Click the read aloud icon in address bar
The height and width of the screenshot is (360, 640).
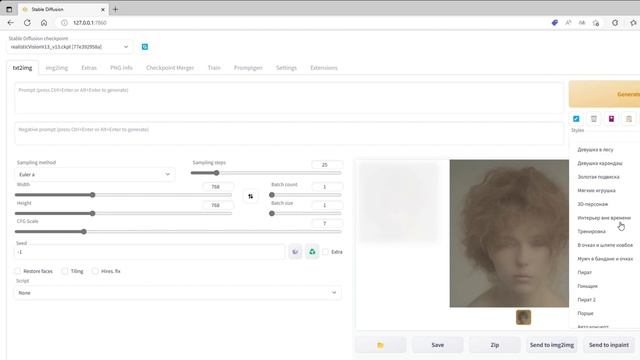click(568, 23)
